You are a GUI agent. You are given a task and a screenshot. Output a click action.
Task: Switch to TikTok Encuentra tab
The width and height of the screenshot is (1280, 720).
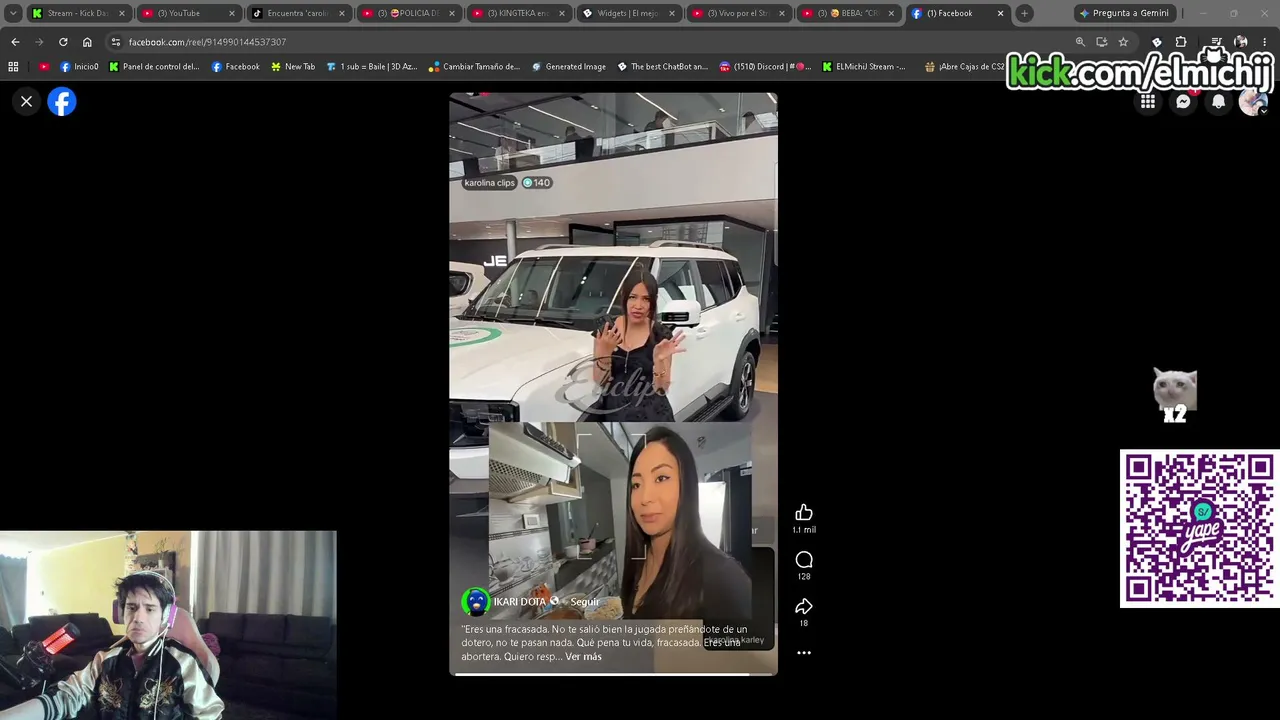[298, 13]
